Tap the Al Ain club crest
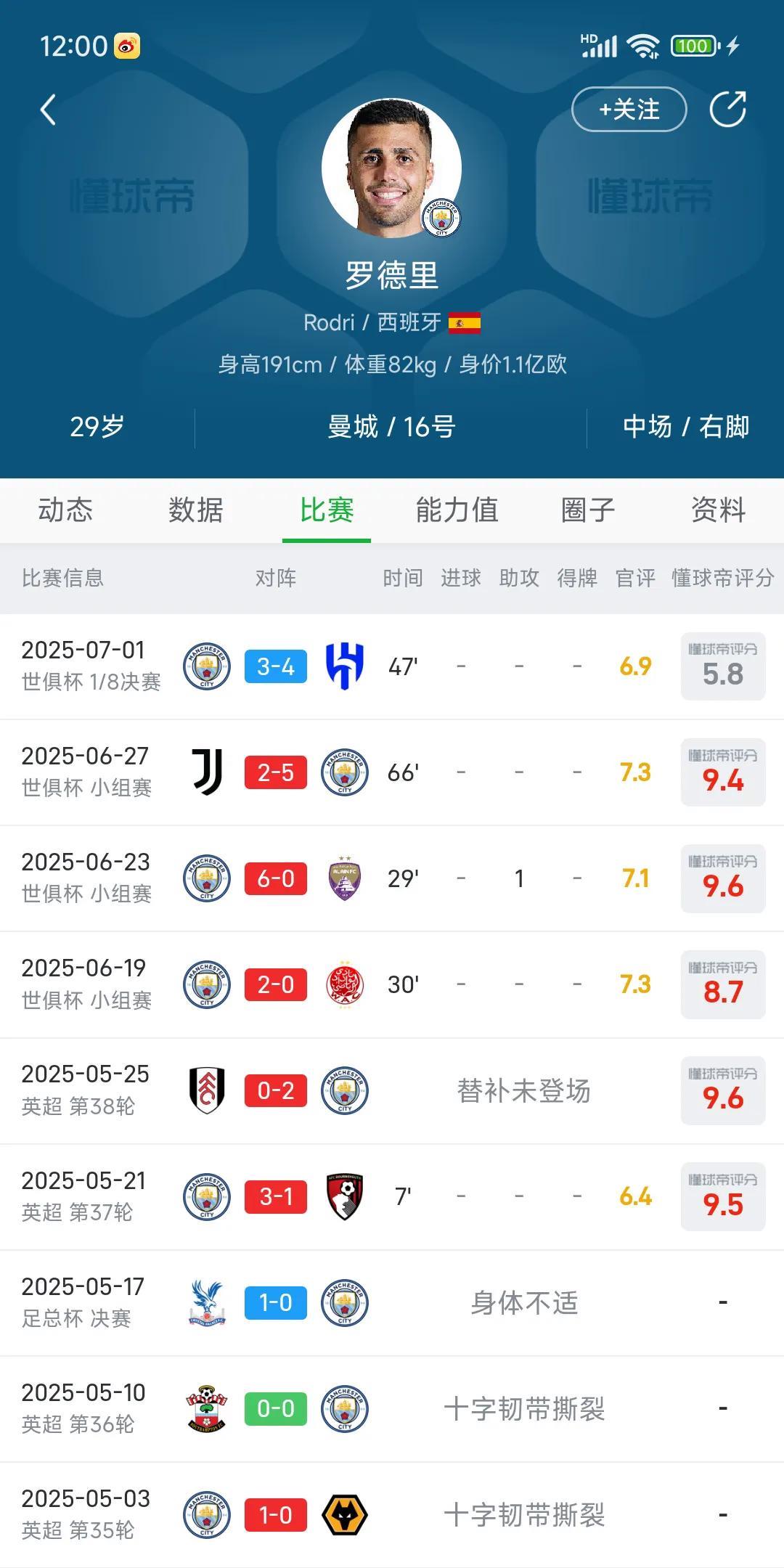784x1568 pixels. (x=345, y=878)
